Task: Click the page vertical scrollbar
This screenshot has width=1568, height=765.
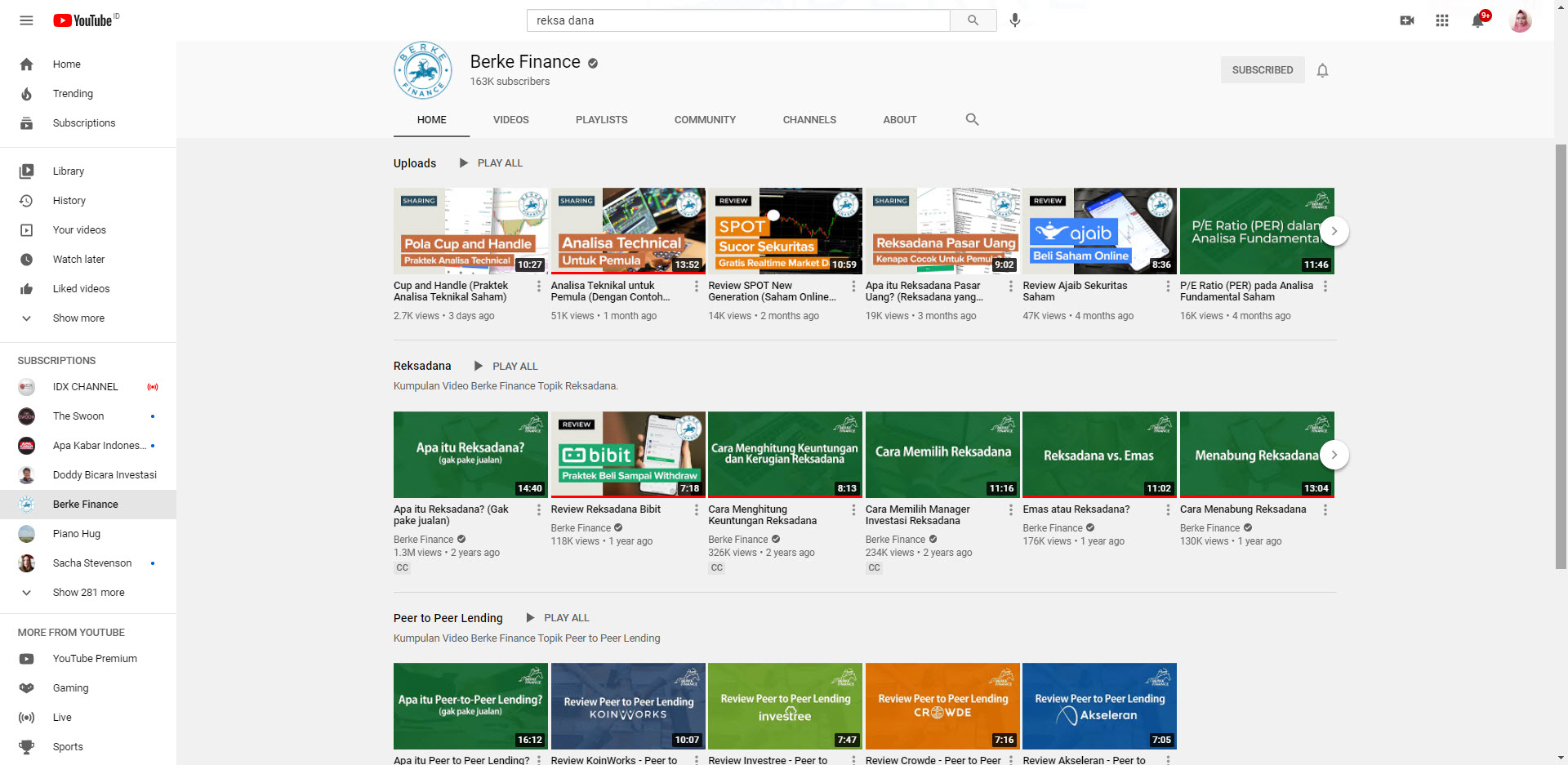Action: tap(1561, 355)
